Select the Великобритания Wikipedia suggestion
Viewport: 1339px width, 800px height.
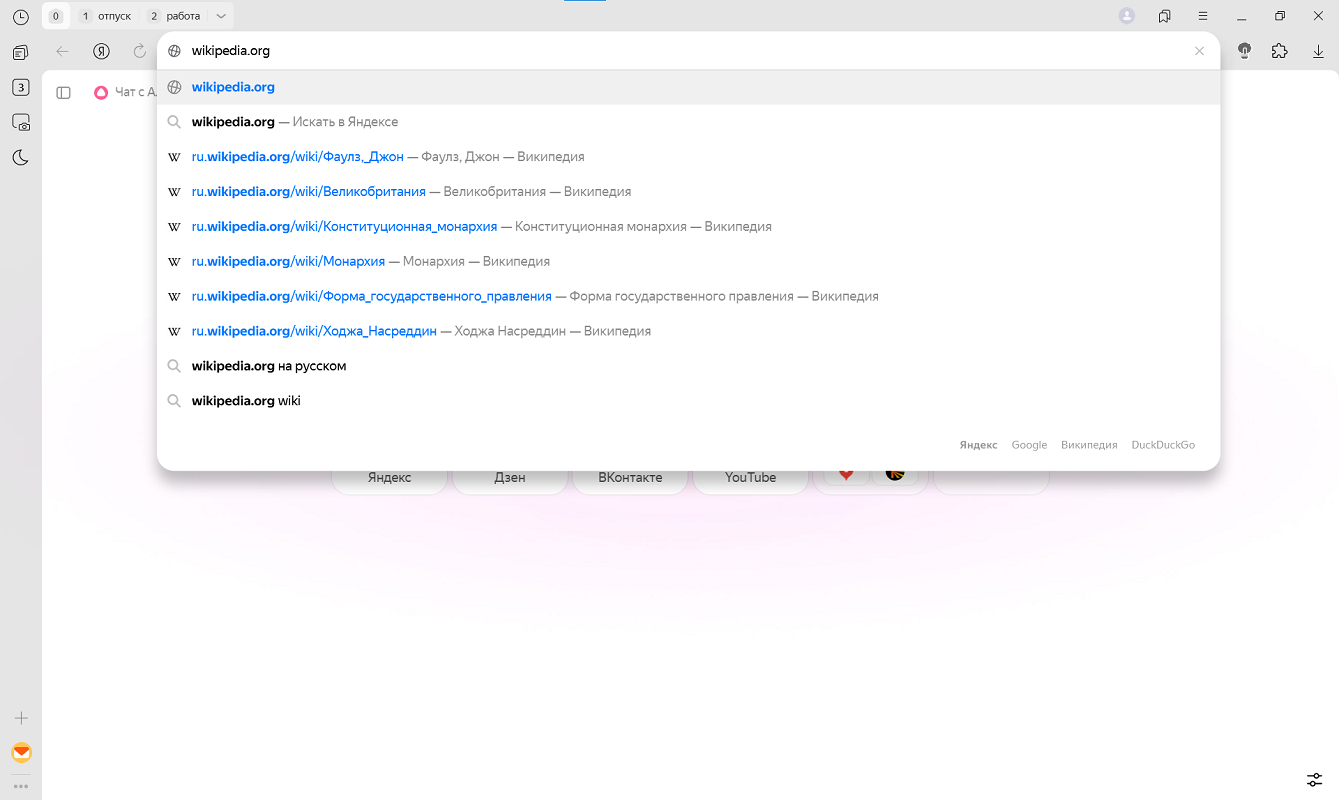(308, 191)
